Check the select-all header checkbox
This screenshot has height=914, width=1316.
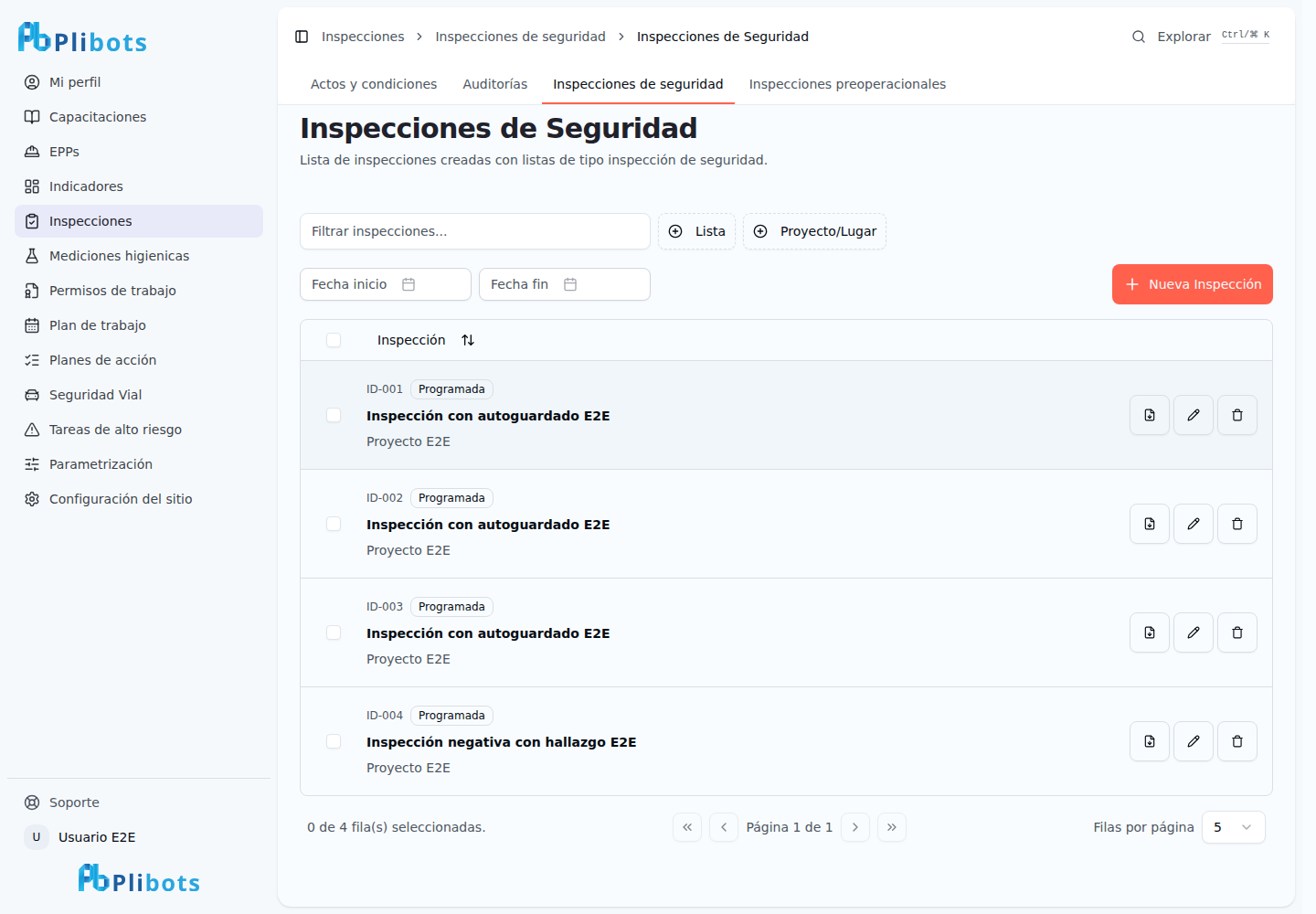point(334,340)
